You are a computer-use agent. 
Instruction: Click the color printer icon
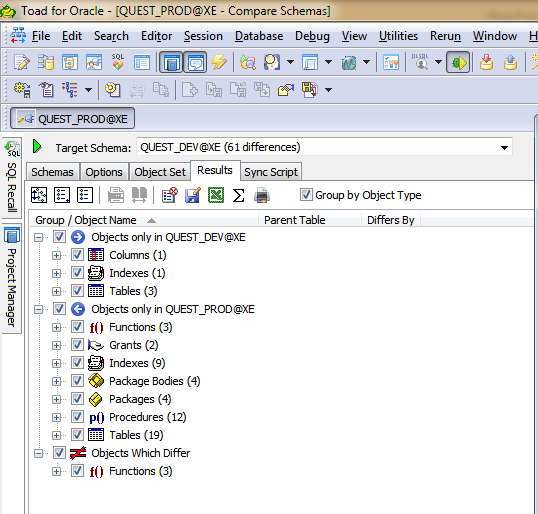point(262,195)
